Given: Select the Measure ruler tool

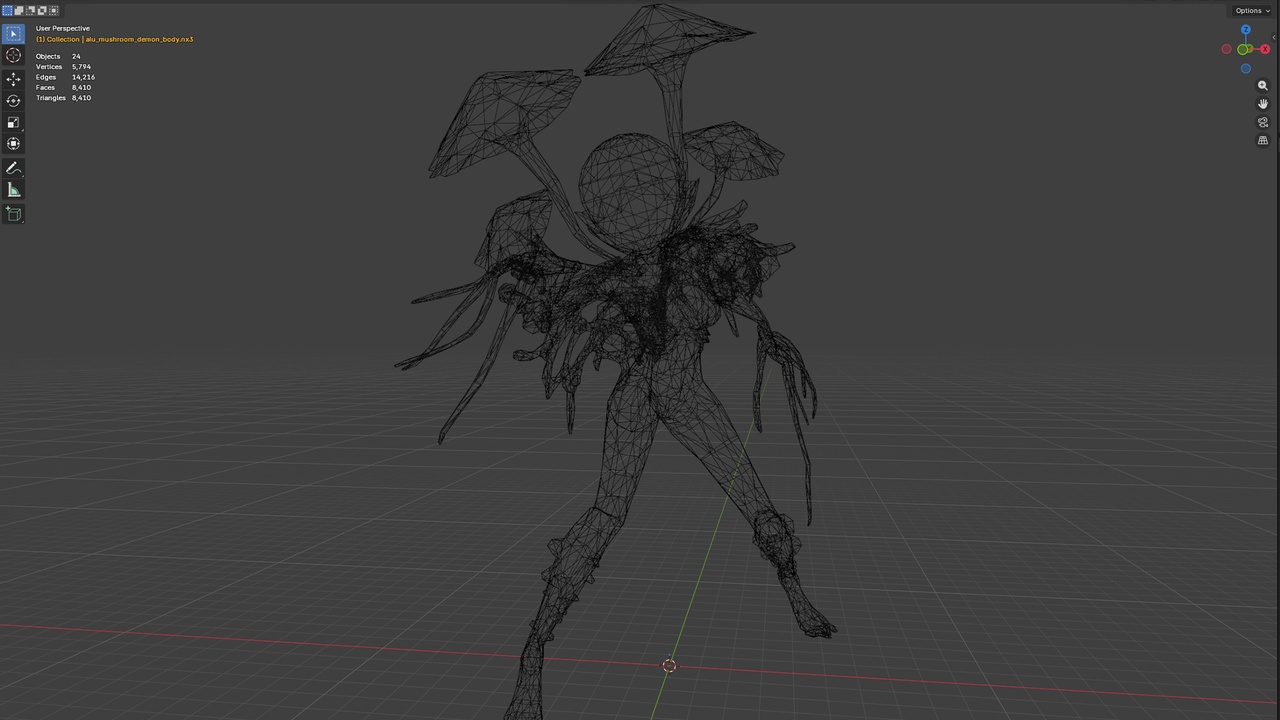Looking at the screenshot, I should pyautogui.click(x=13, y=190).
